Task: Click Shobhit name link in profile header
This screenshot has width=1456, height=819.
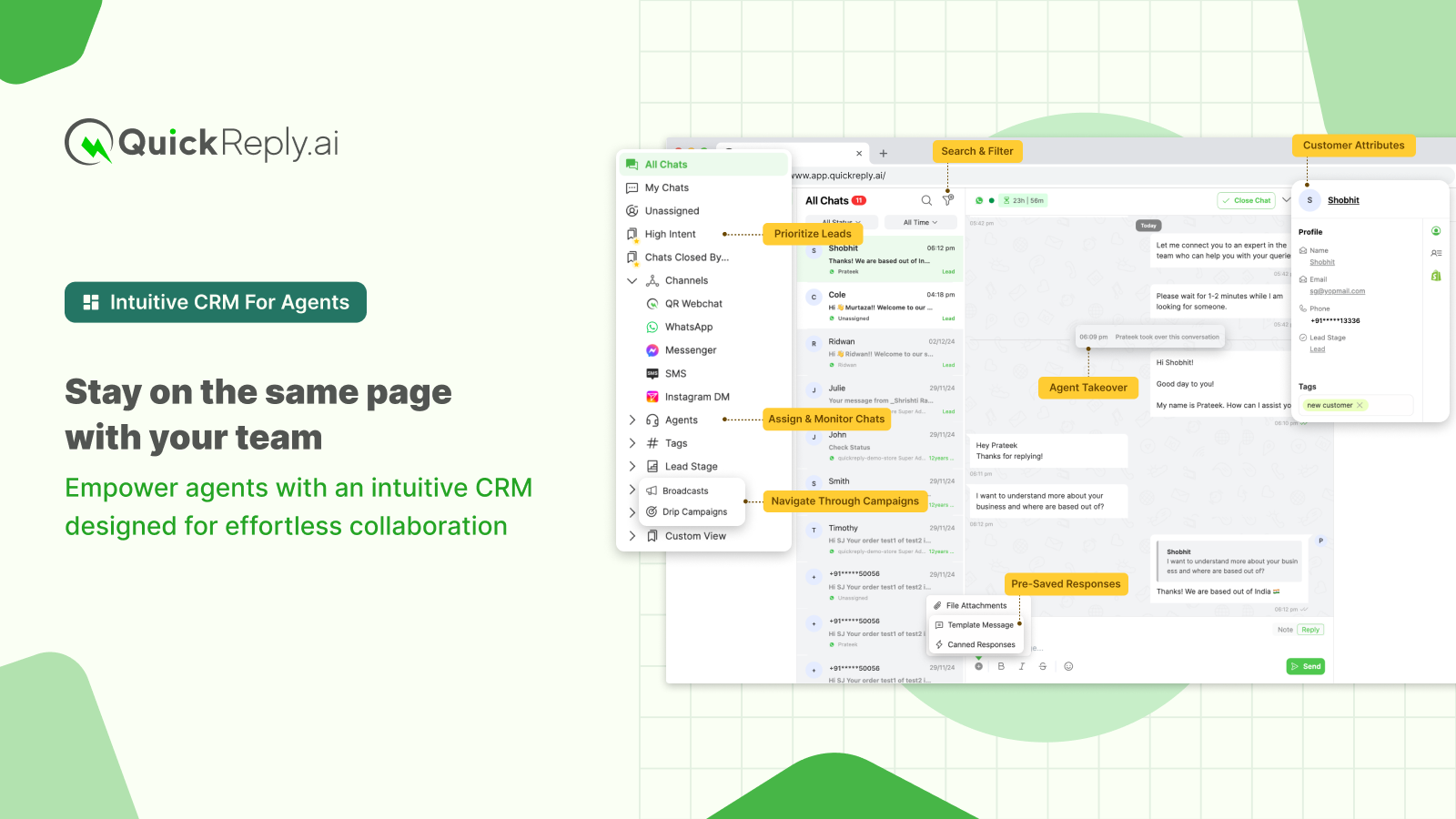Action: tap(1343, 200)
